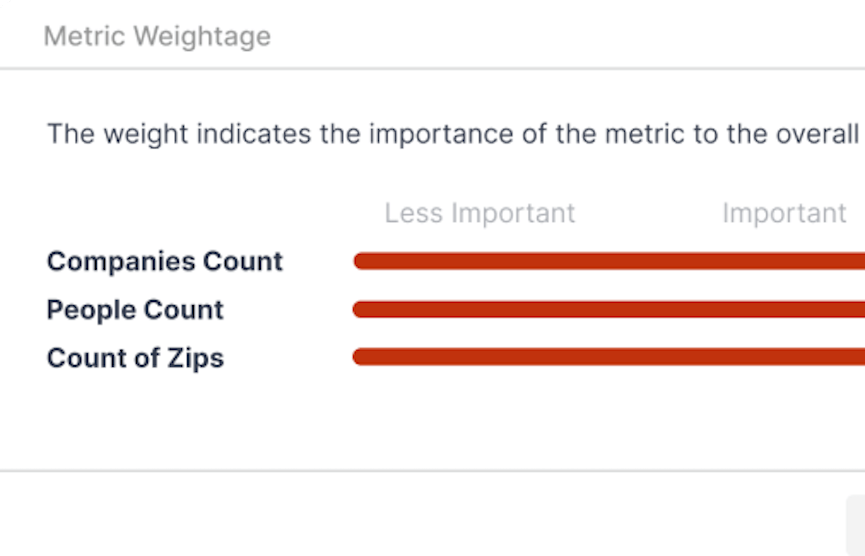Click the Count of Zips weight slider
Screen dimensions: 865x556
click(x=609, y=357)
